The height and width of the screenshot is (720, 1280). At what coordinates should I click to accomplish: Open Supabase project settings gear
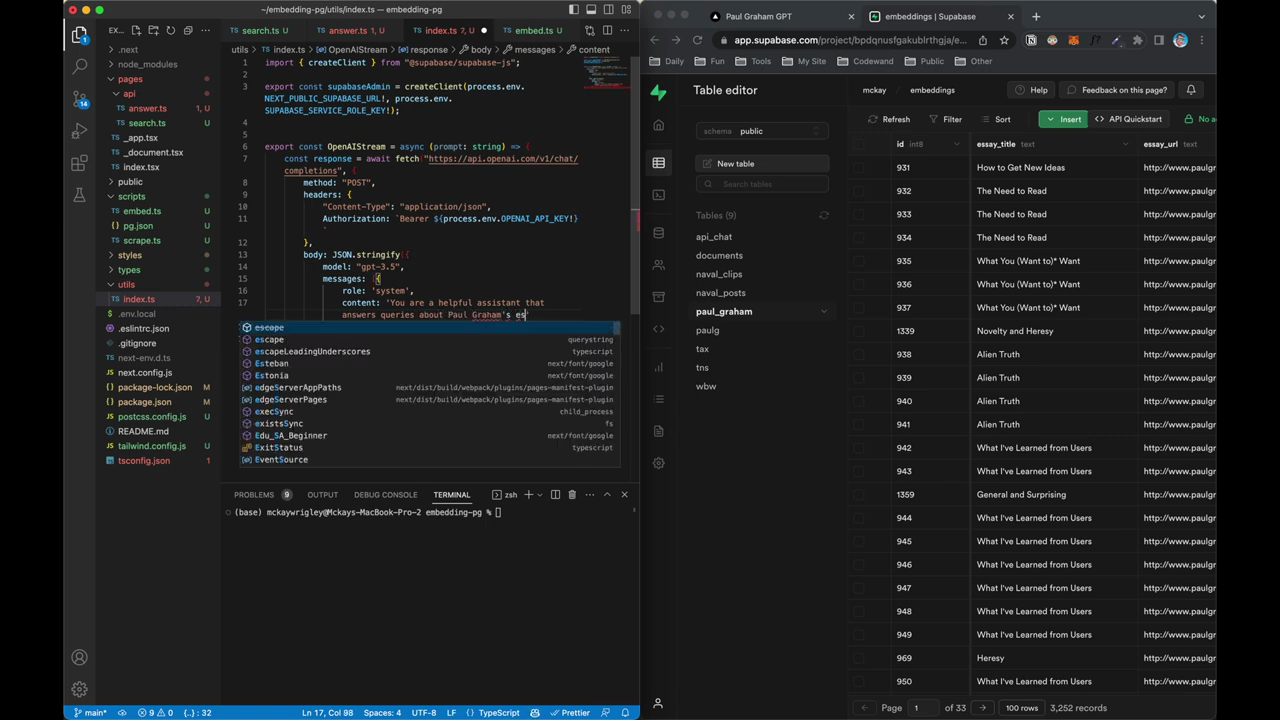pos(658,463)
